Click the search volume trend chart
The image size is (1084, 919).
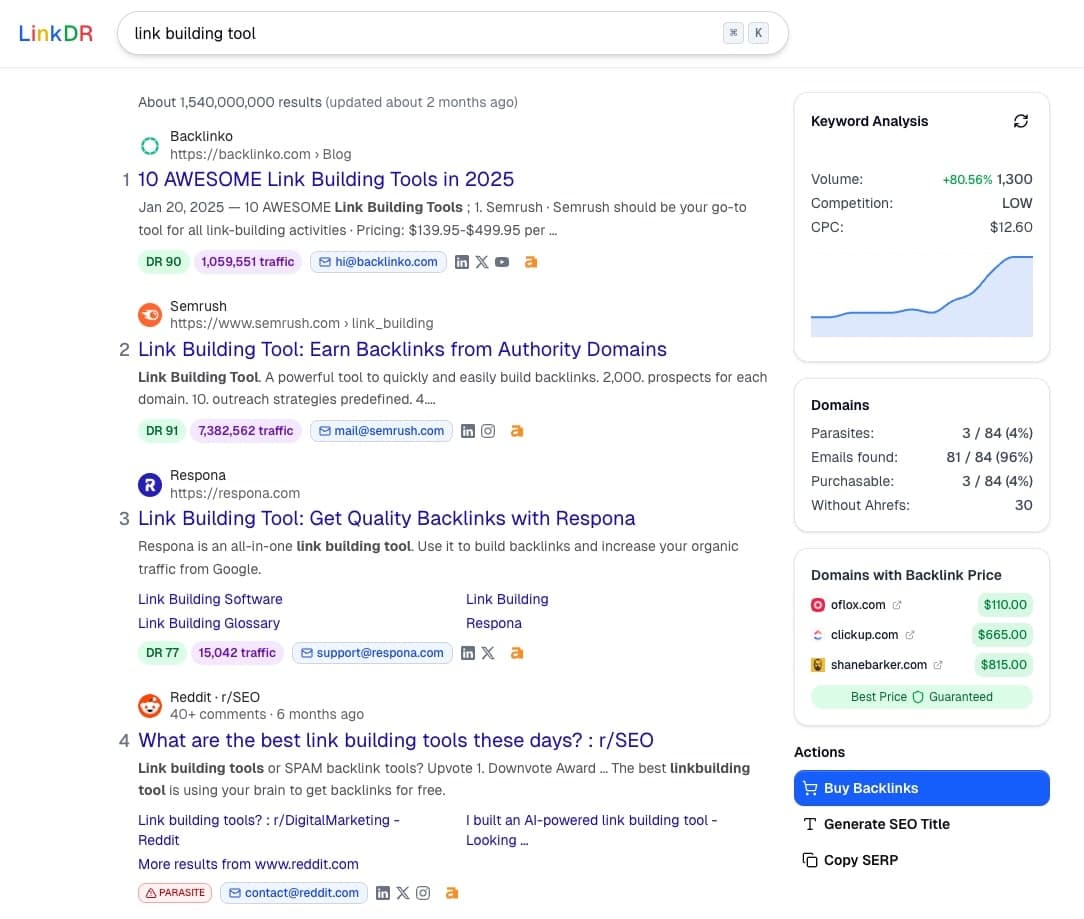tap(922, 296)
